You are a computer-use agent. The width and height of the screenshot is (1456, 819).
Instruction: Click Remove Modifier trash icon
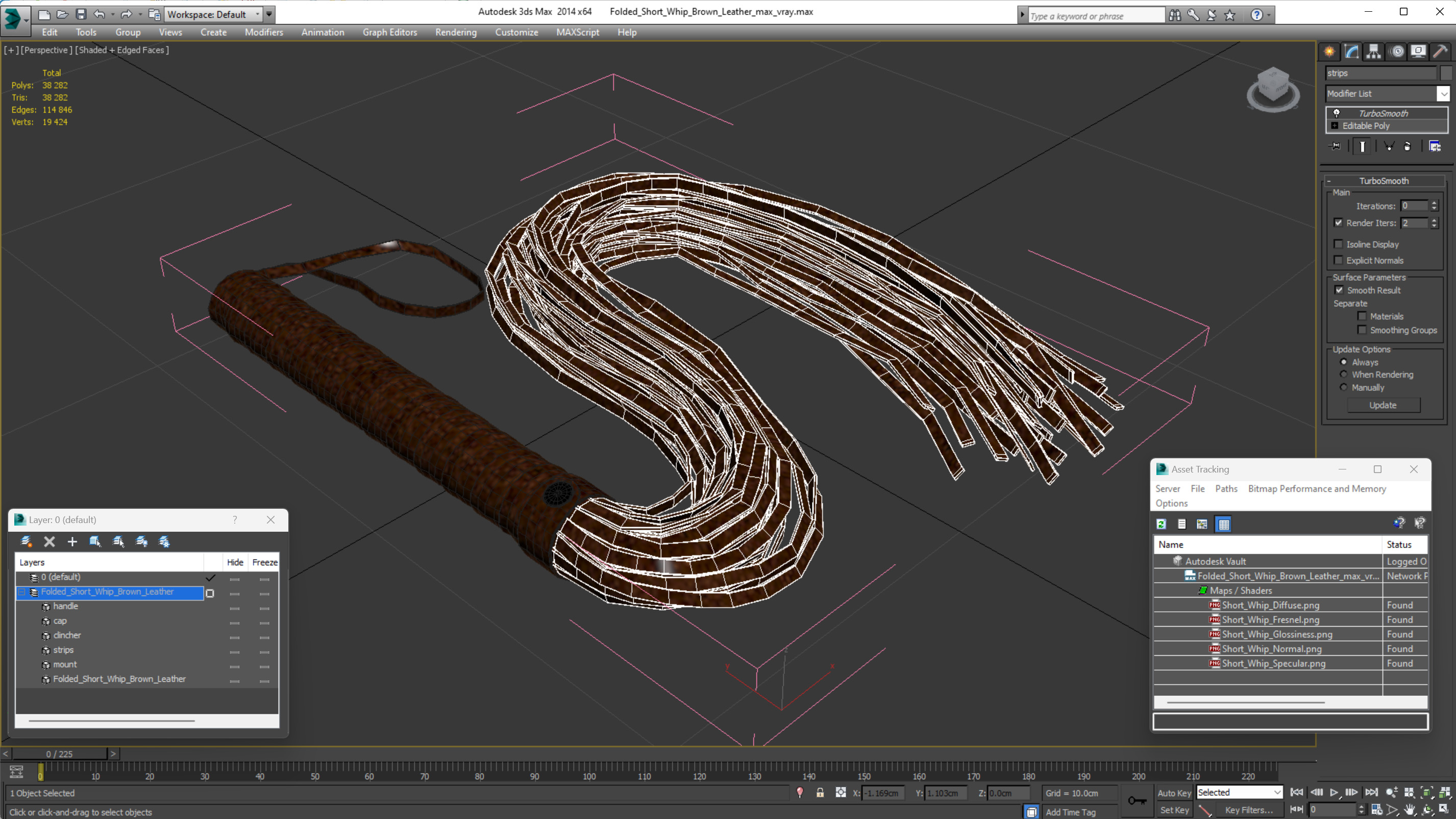click(1408, 146)
